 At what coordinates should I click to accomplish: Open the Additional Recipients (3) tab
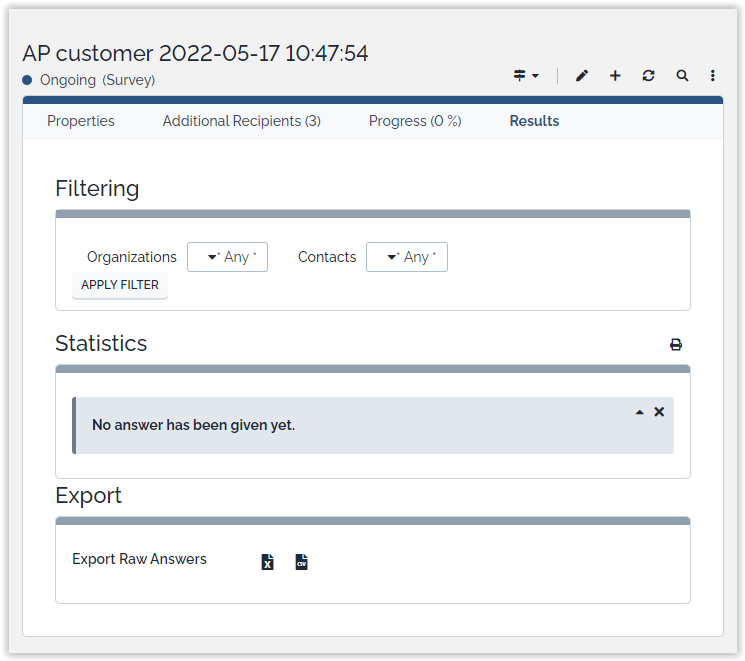click(242, 121)
